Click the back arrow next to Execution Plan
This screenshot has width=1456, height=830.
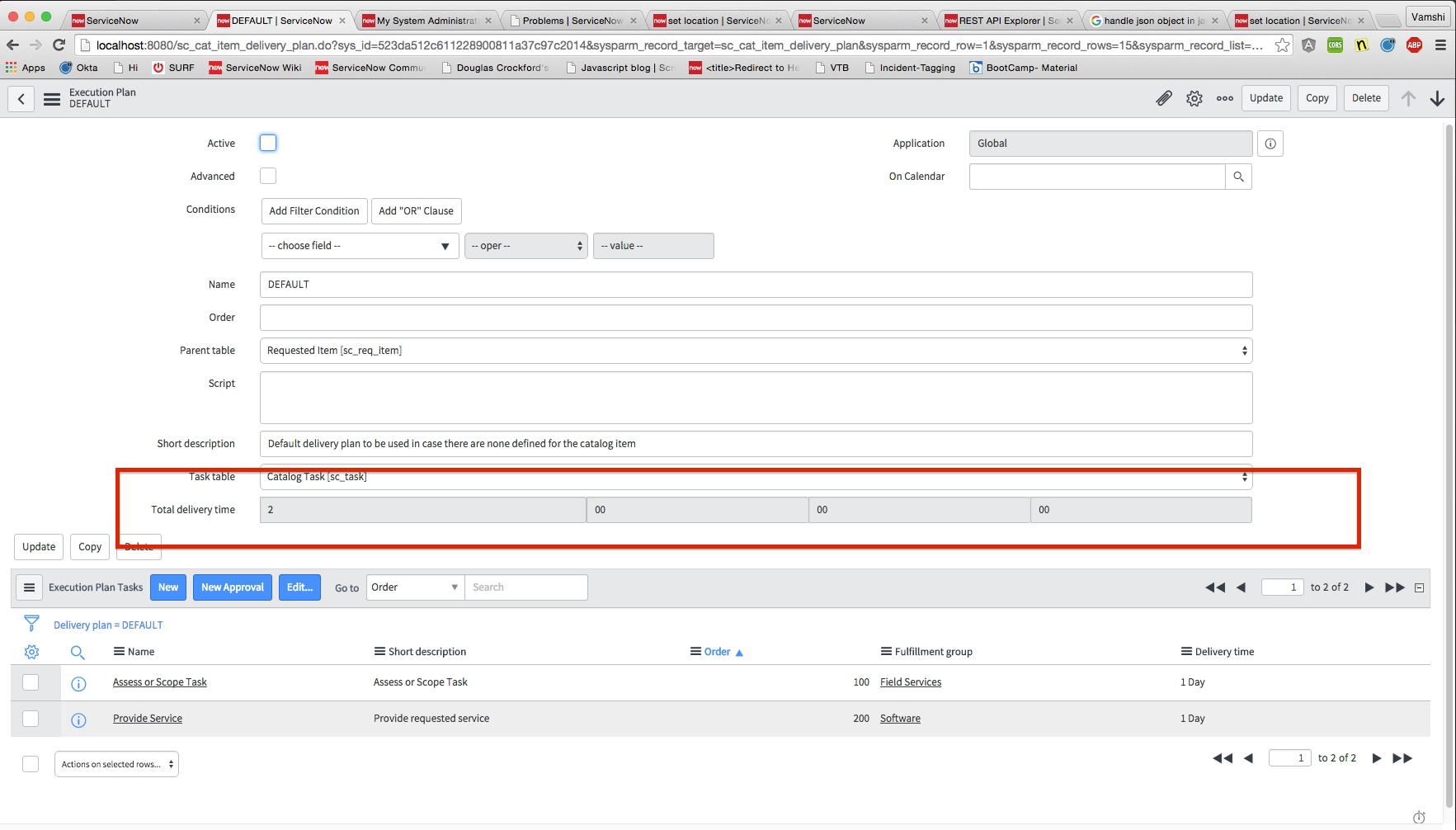(21, 98)
